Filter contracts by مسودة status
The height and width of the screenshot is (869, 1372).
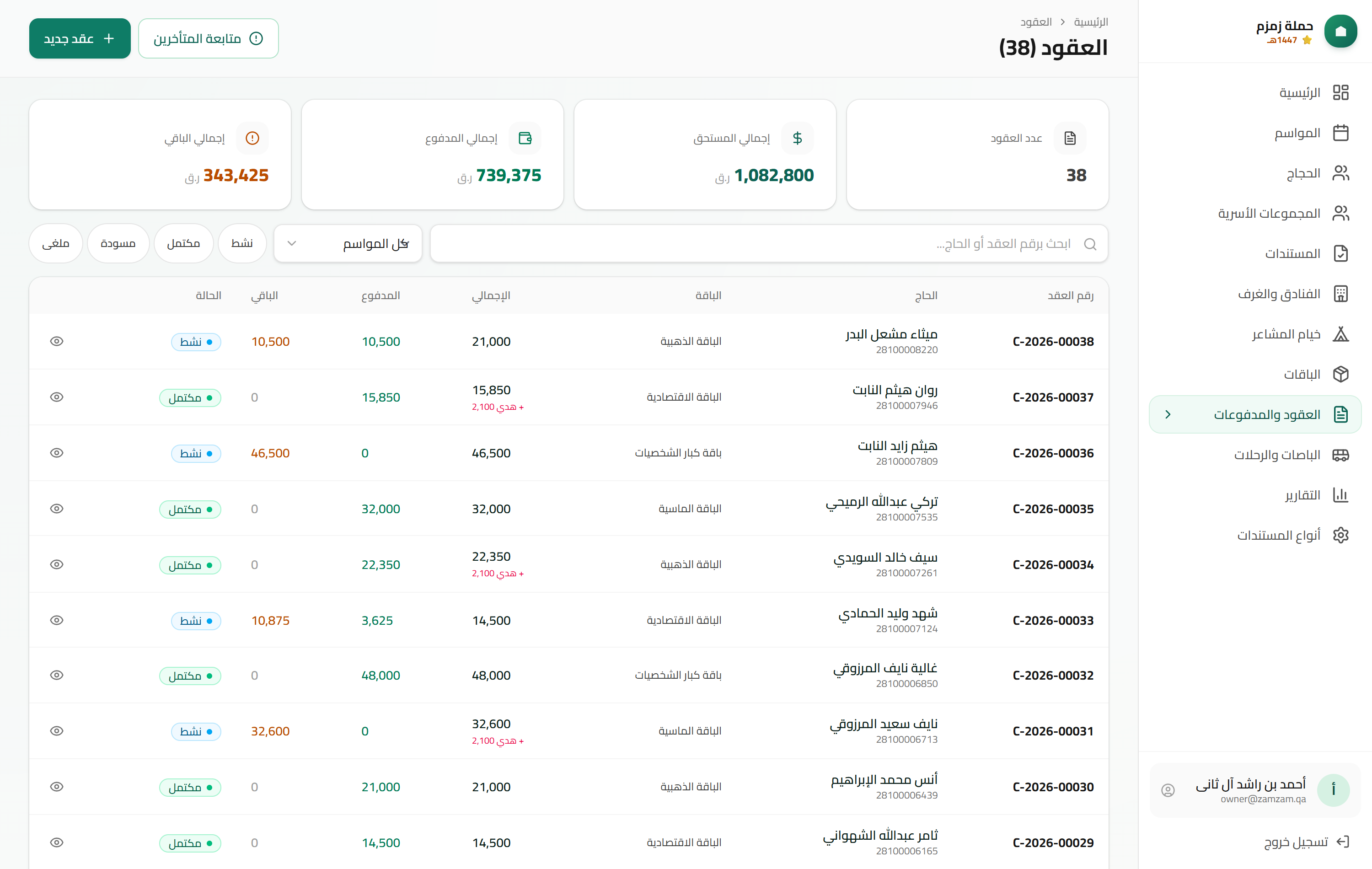pos(118,243)
